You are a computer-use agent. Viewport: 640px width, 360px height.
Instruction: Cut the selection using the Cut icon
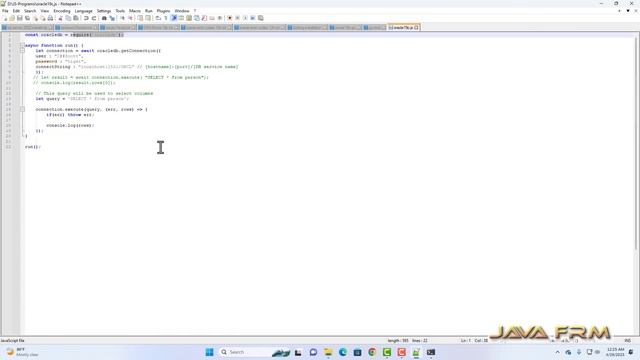60,18
